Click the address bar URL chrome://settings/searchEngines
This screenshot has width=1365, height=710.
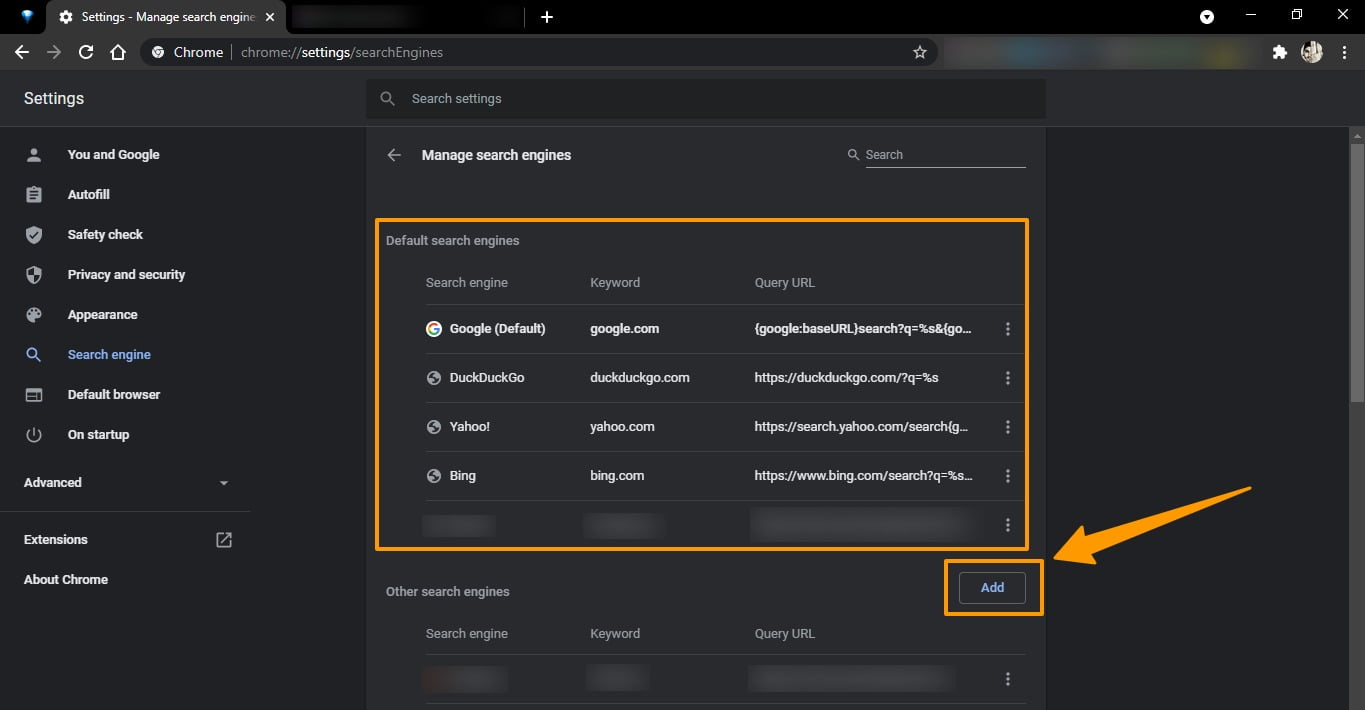point(342,52)
